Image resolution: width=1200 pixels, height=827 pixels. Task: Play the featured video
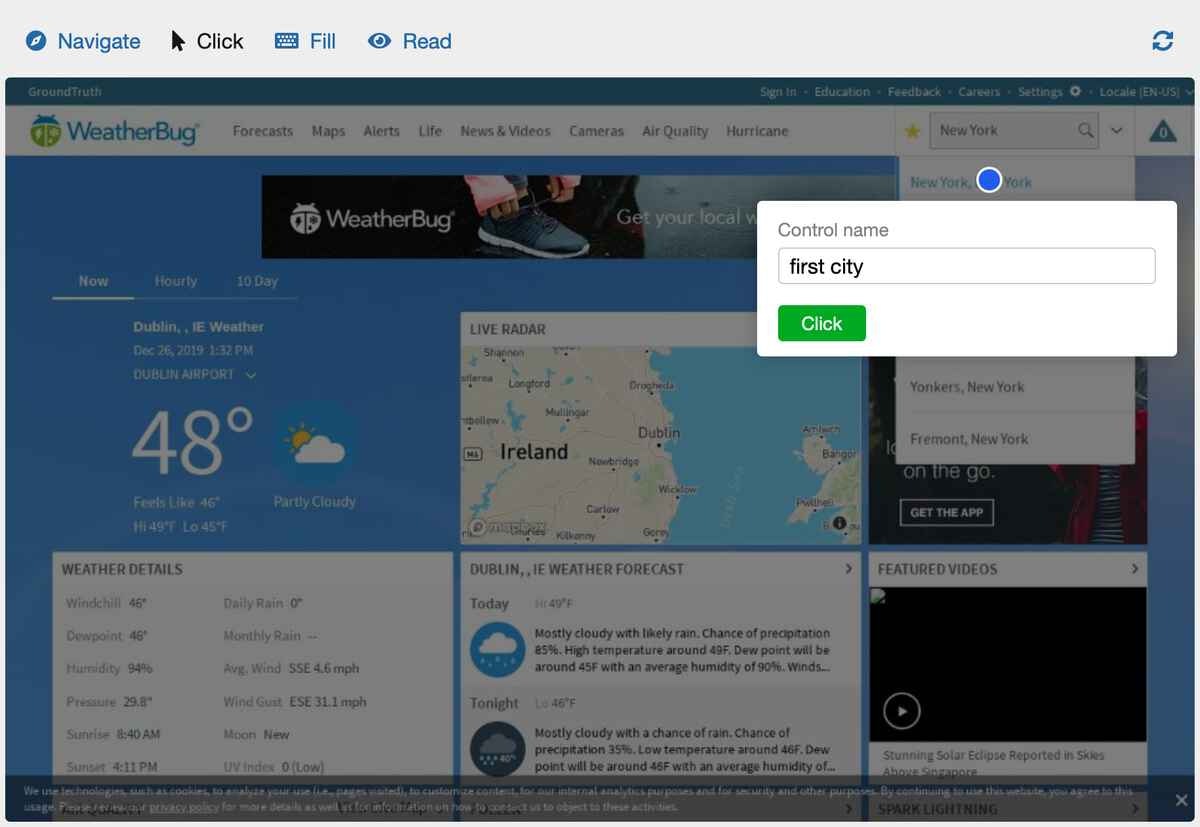(902, 711)
